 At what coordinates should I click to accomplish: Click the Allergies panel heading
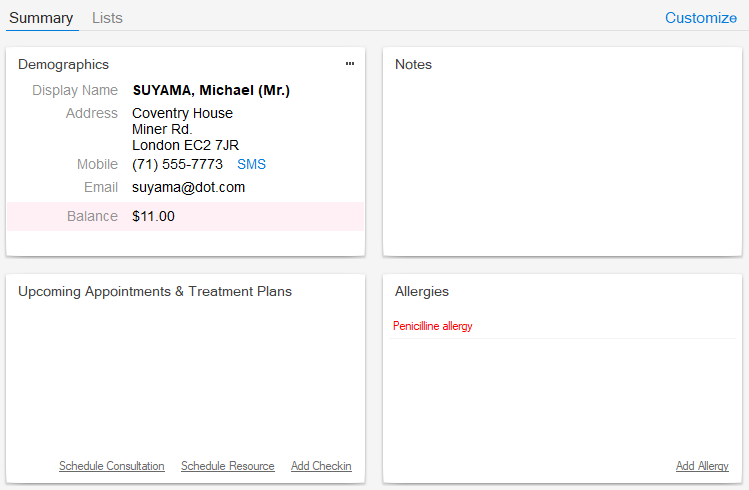tap(422, 291)
